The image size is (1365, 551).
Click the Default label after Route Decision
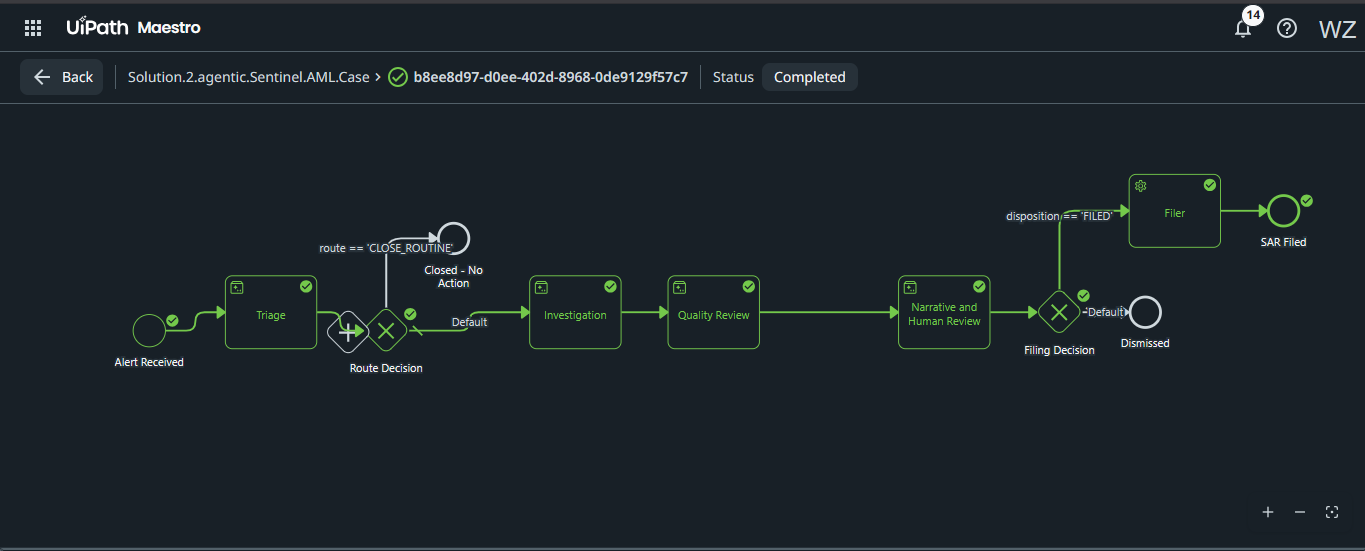click(470, 322)
